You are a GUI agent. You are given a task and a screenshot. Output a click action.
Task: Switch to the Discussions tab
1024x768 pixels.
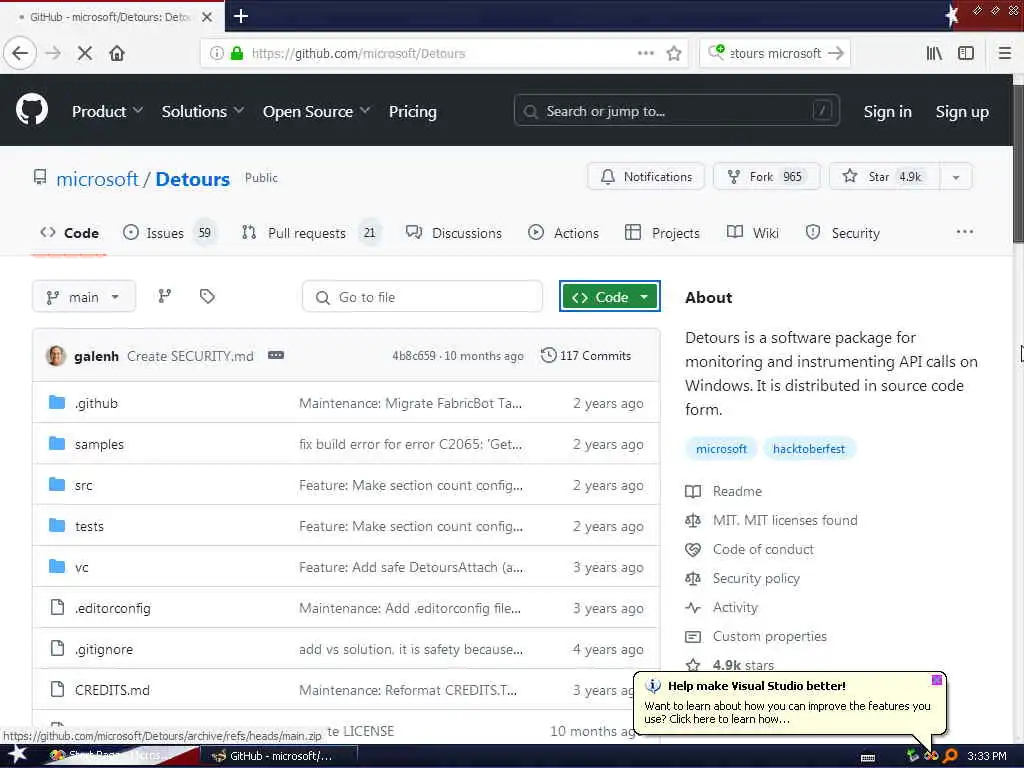click(x=455, y=232)
